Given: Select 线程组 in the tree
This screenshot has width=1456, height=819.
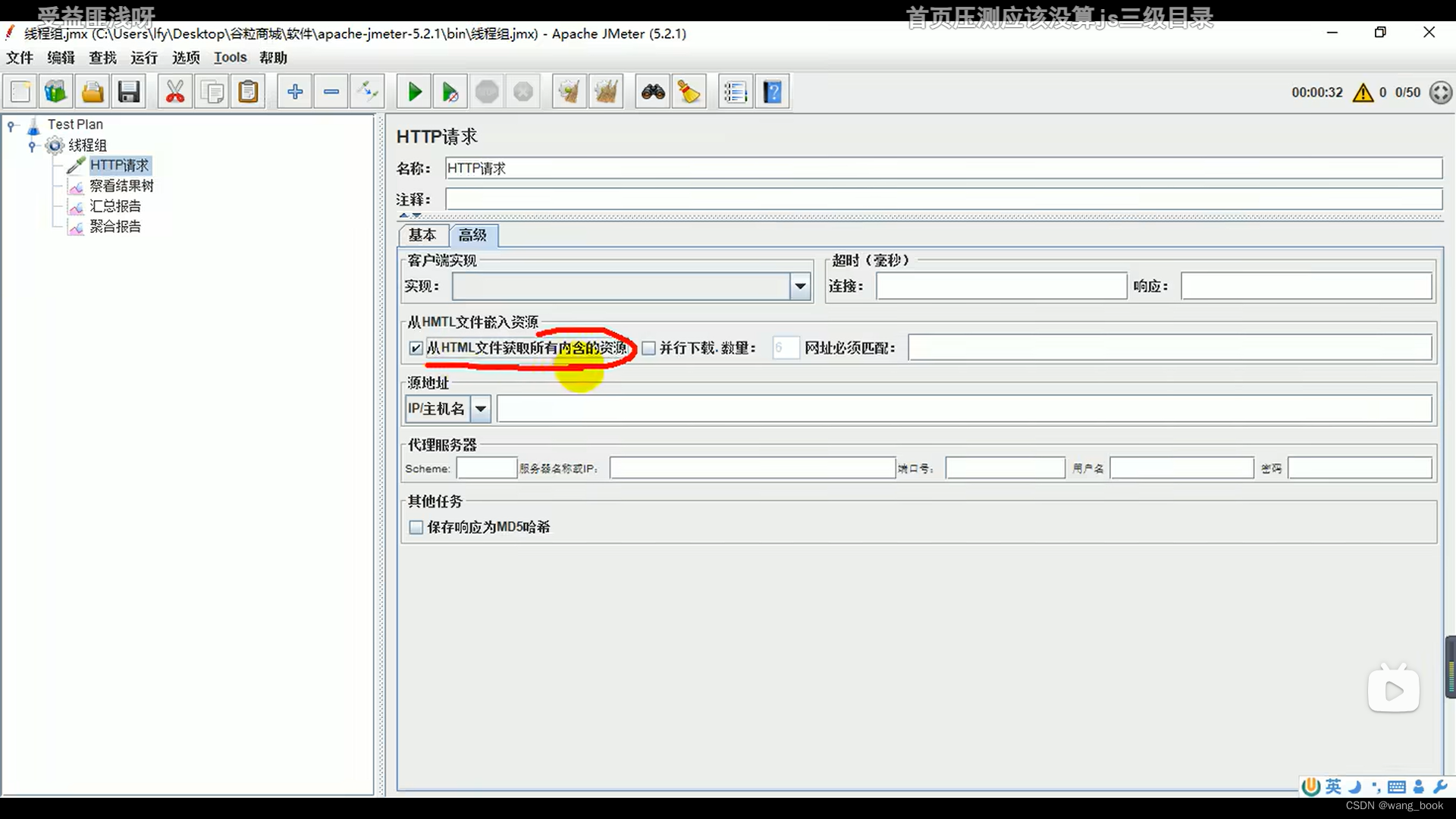Looking at the screenshot, I should pos(87,145).
